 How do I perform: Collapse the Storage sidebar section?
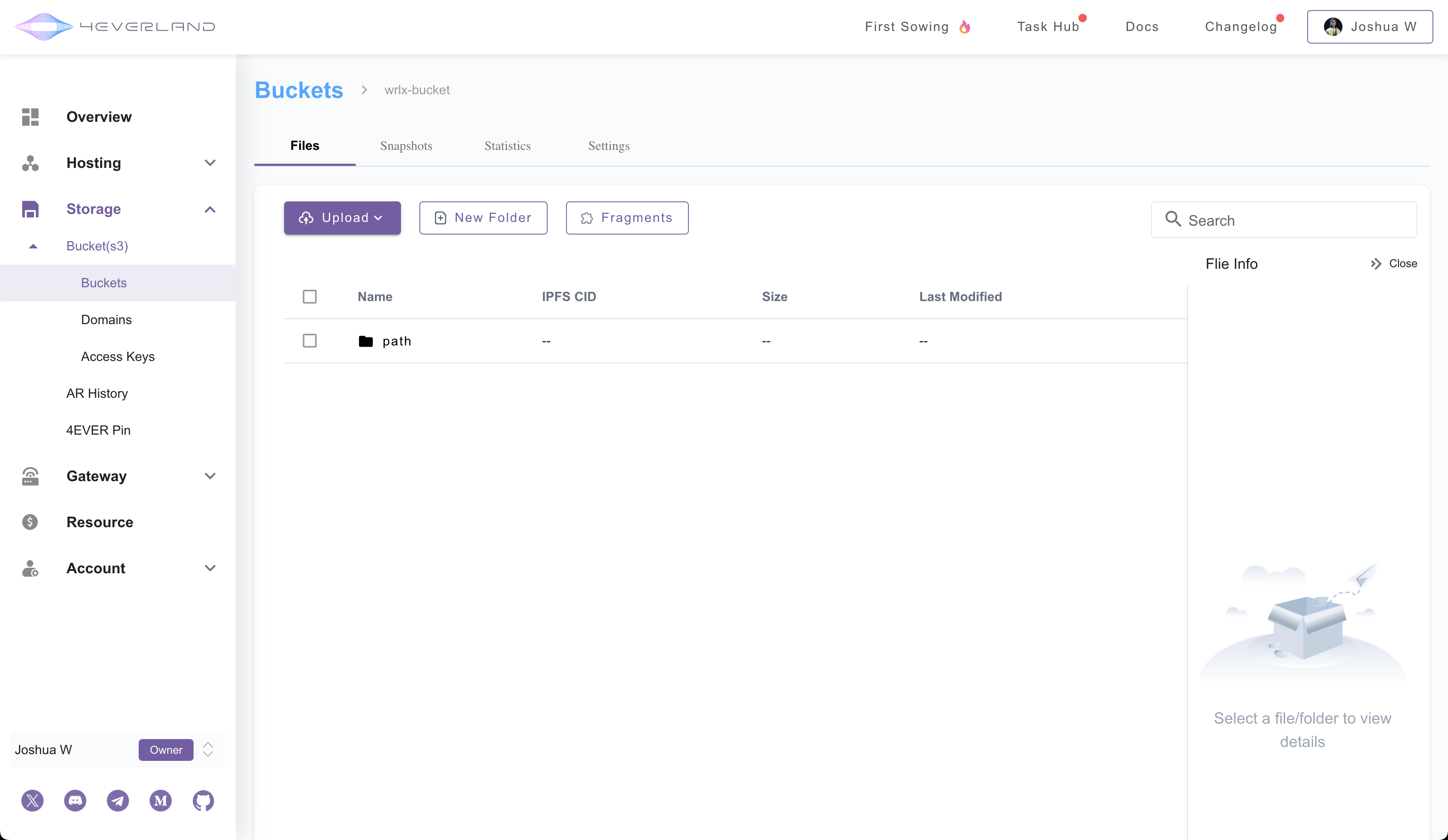[210, 209]
